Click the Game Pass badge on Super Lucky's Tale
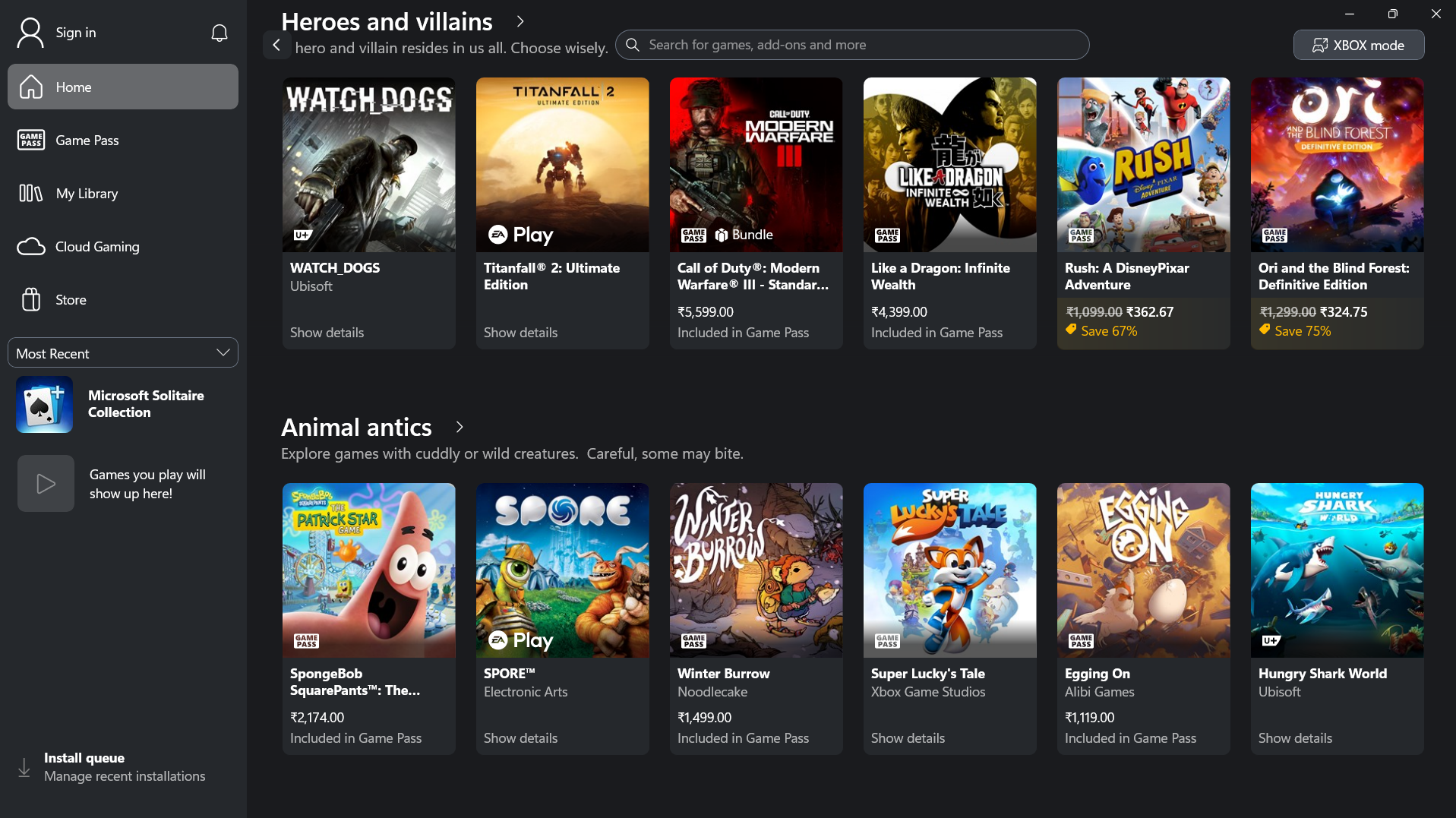1456x818 pixels. pyautogui.click(x=887, y=641)
